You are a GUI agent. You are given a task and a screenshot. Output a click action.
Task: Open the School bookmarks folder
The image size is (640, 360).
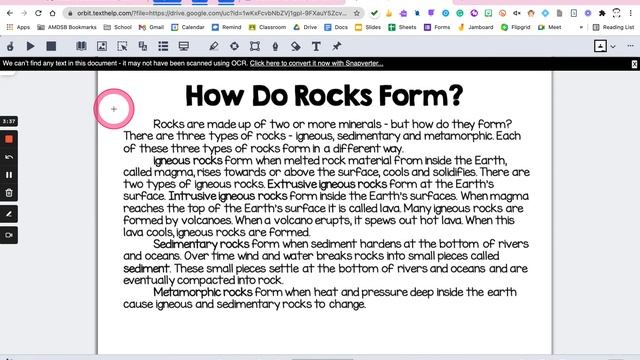(118, 27)
